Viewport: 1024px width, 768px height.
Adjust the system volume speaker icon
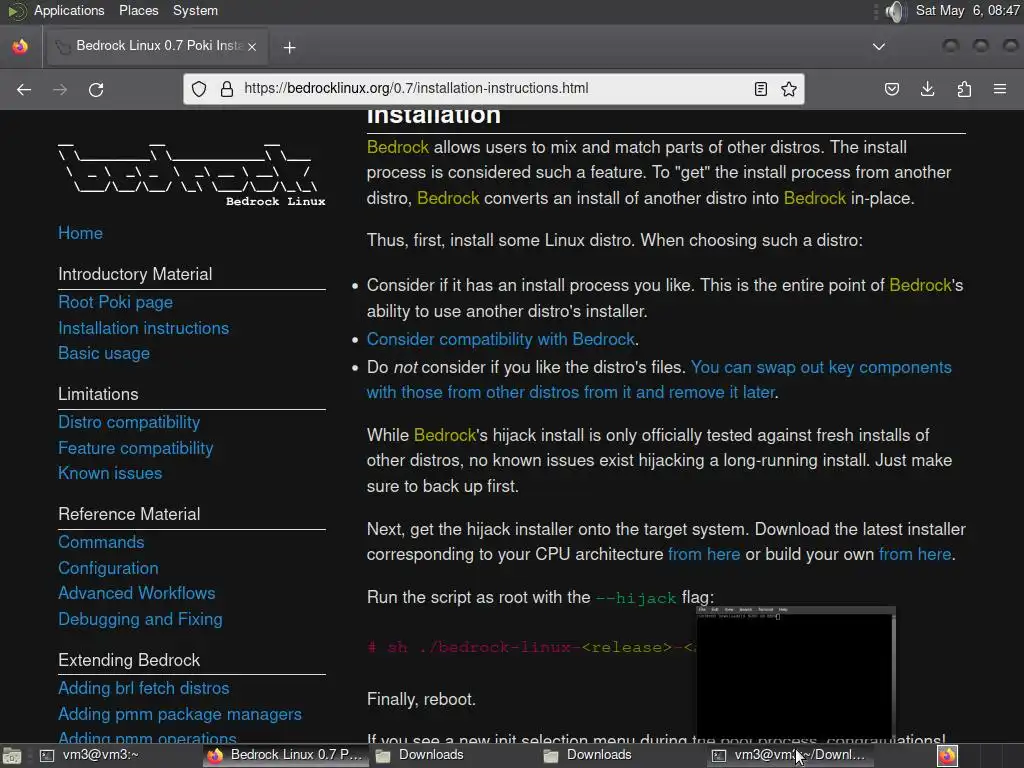(x=896, y=11)
